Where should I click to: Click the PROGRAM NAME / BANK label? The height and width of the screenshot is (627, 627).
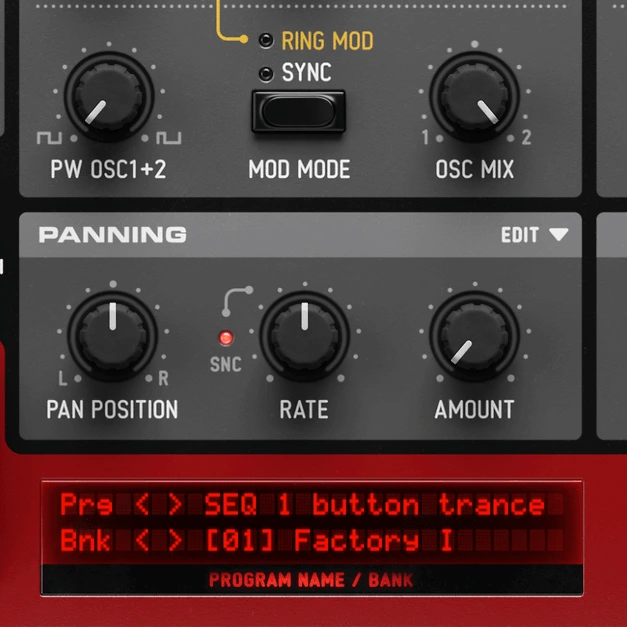coord(311,580)
